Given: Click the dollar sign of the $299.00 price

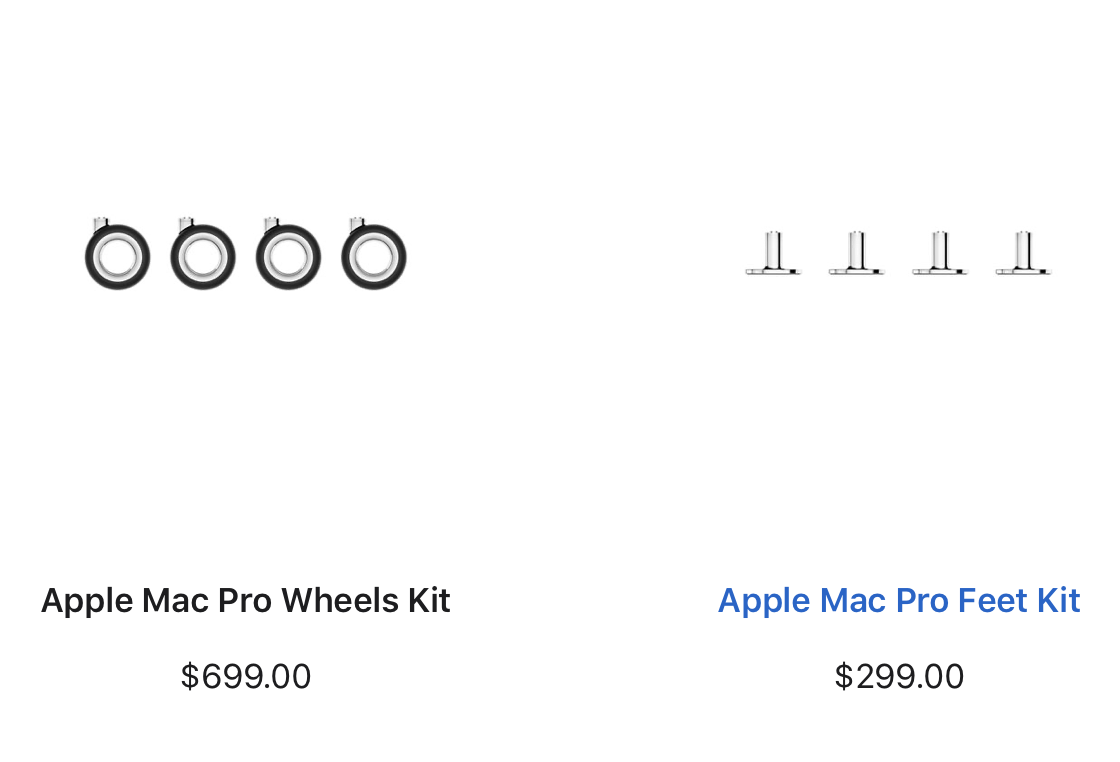Looking at the screenshot, I should tap(844, 677).
